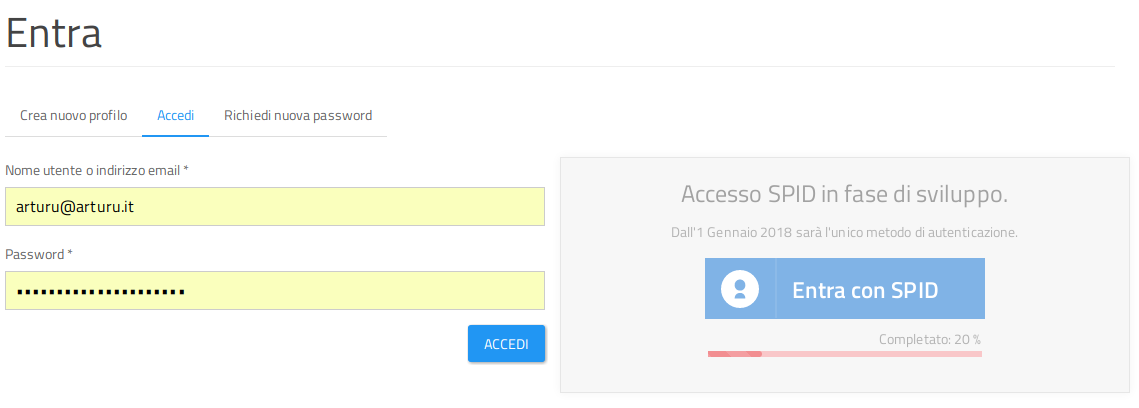Click the SPID user avatar icon
This screenshot has height=408, width=1139.
(x=740, y=289)
